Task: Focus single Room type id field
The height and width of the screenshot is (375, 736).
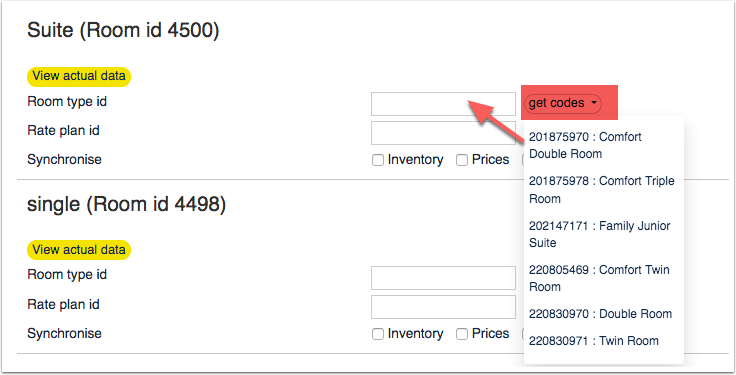Action: point(443,278)
